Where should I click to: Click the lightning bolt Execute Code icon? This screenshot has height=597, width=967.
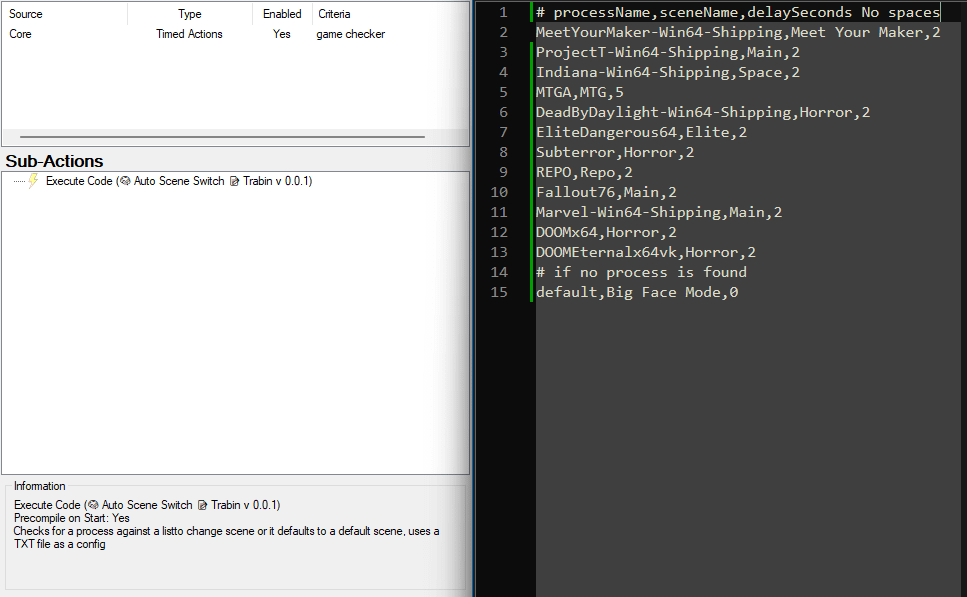point(33,181)
